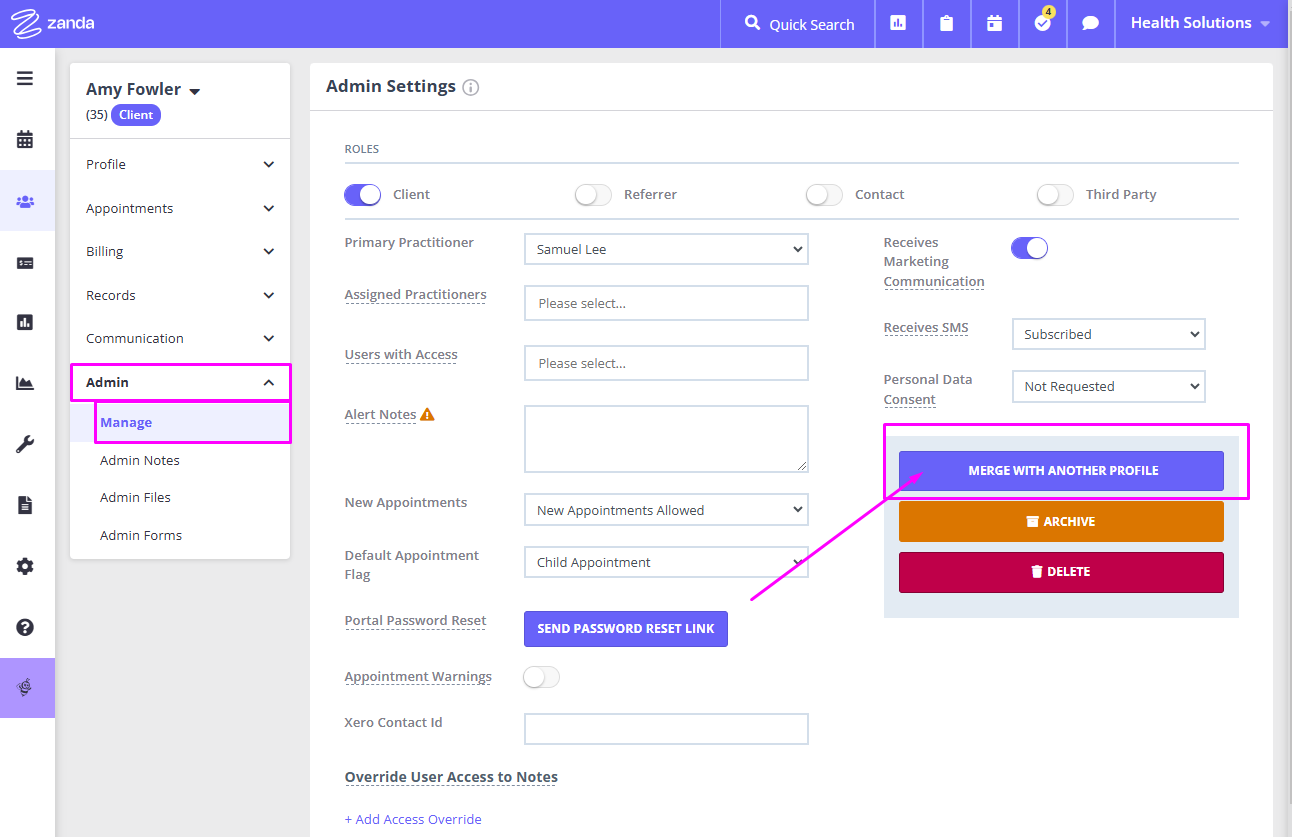Open the calendar icon in the sidebar

coord(27,139)
